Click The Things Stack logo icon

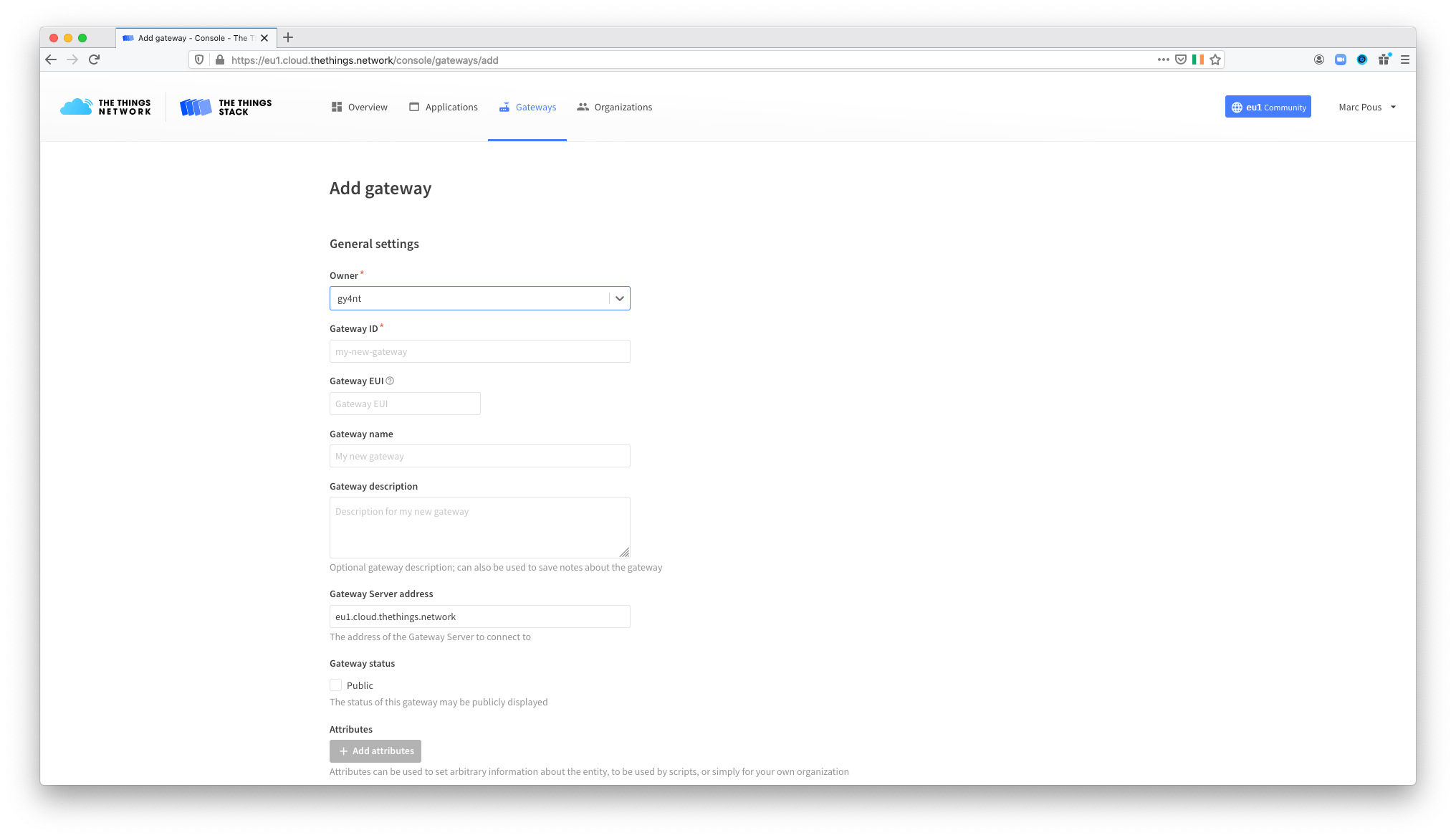[x=195, y=107]
